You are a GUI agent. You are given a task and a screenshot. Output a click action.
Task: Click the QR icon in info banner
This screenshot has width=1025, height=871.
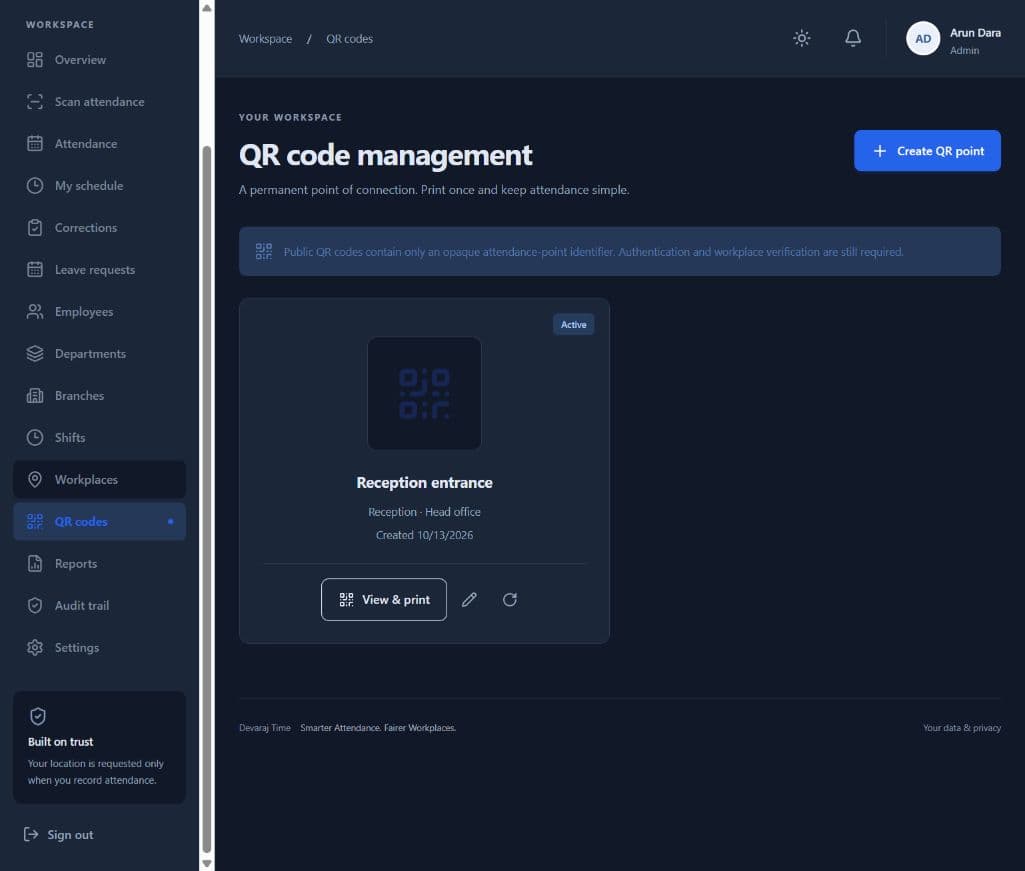click(x=263, y=252)
